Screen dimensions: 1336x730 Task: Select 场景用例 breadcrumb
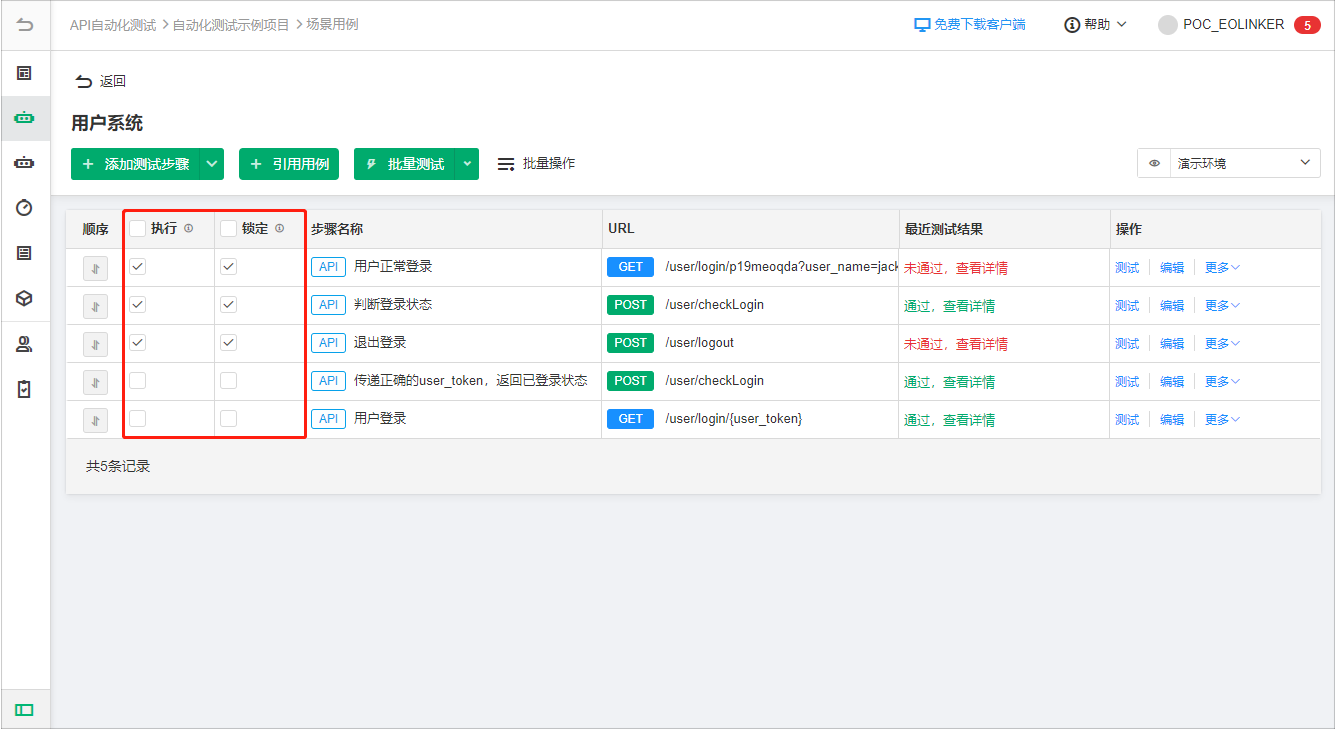(332, 25)
